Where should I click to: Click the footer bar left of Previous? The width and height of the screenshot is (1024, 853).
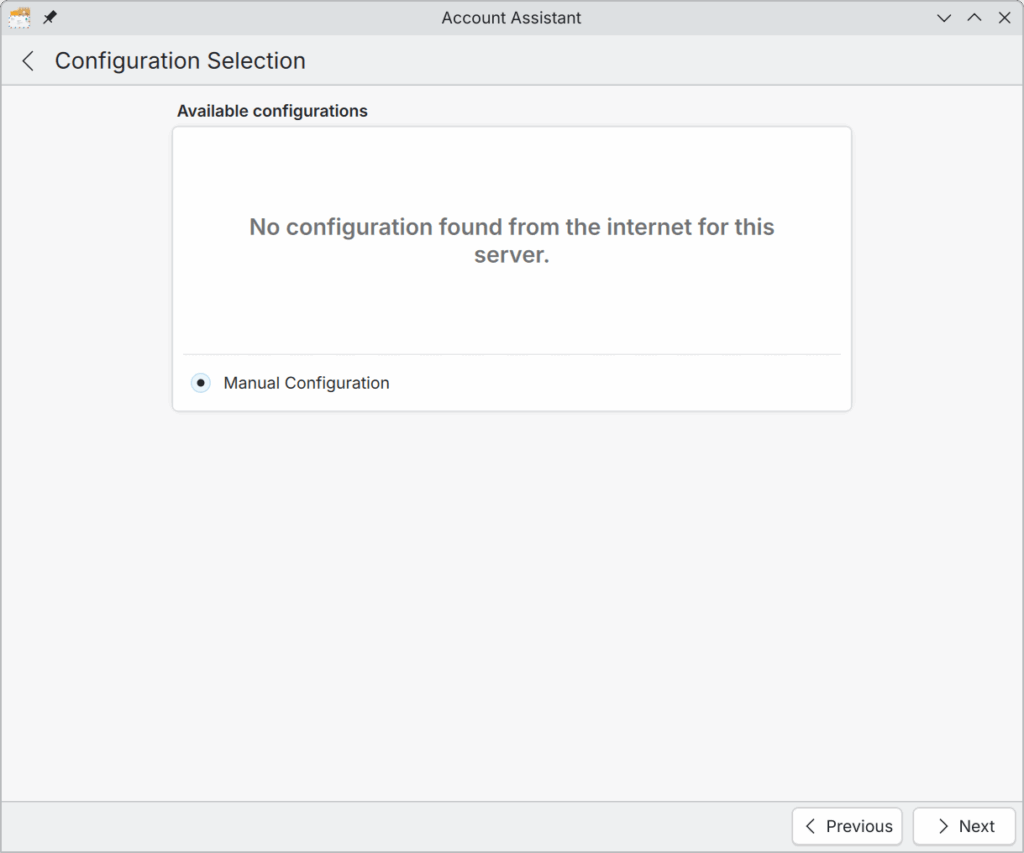(400, 826)
